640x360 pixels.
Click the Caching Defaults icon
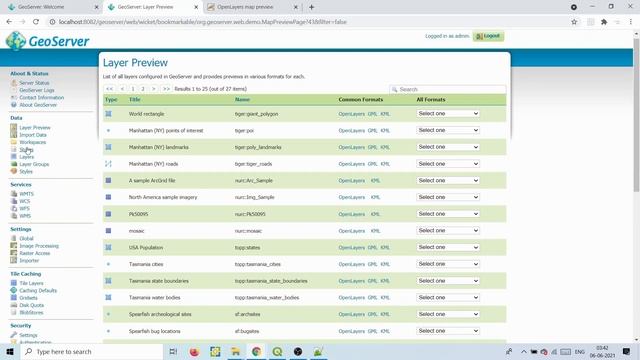tap(14, 290)
